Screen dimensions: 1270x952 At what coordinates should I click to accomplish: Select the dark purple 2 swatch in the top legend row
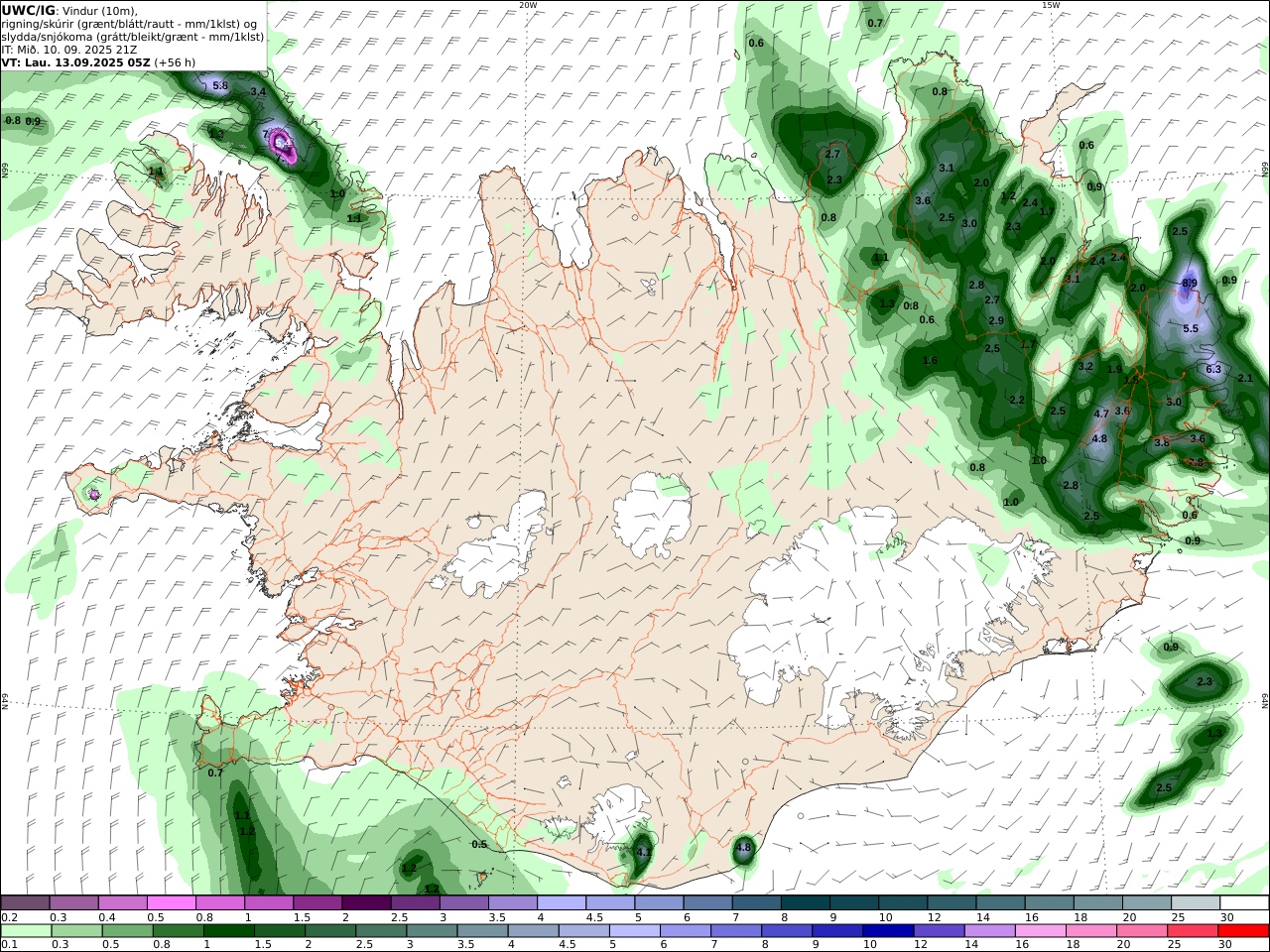366,902
